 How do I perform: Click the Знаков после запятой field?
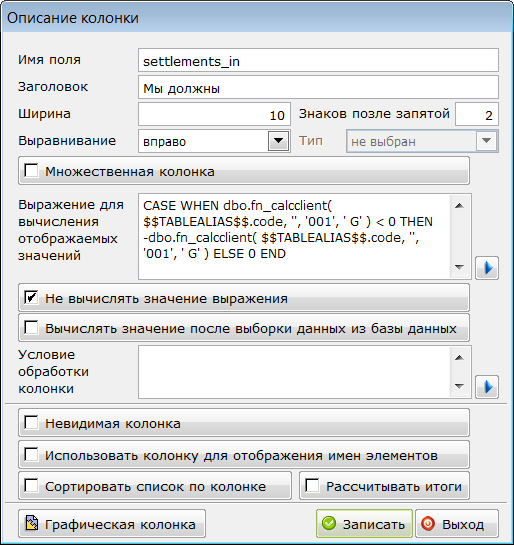click(x=477, y=114)
